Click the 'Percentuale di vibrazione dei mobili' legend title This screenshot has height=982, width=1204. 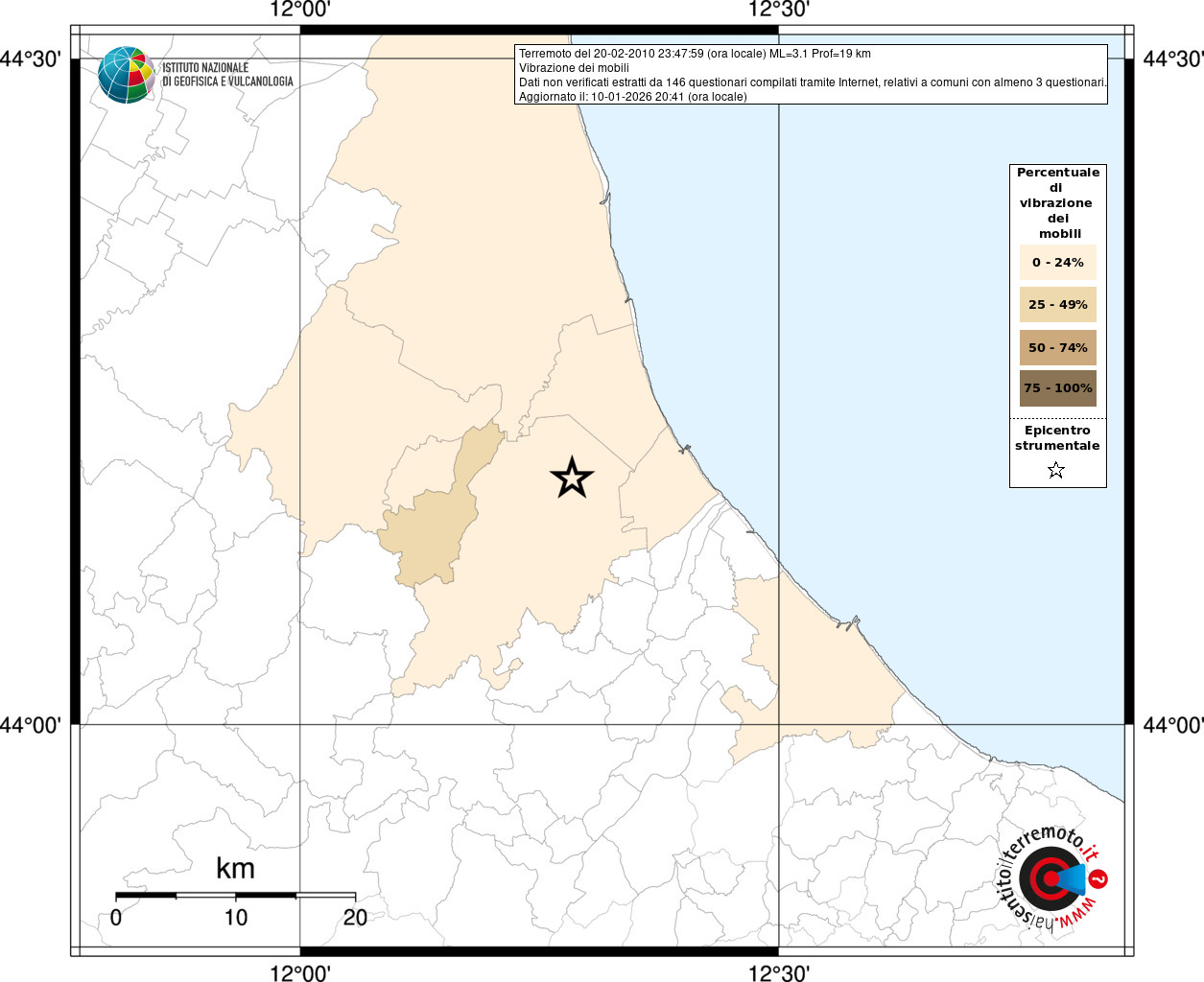(x=1058, y=203)
